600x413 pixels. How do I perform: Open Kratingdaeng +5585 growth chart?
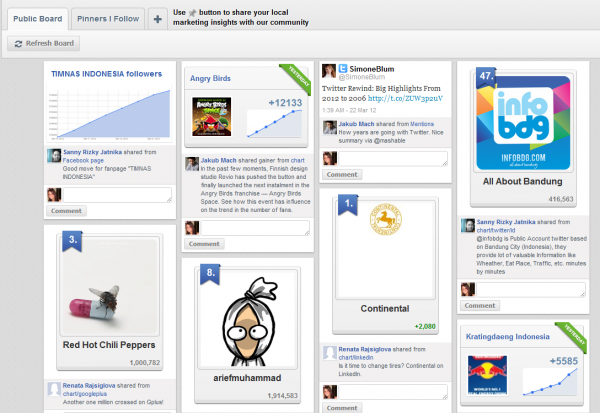click(550, 381)
